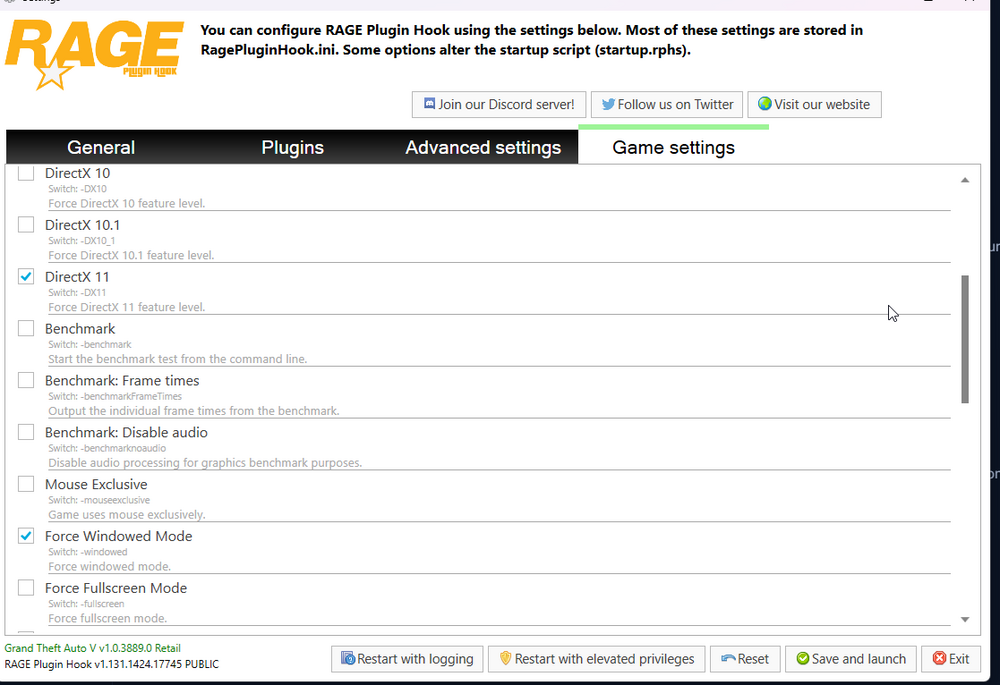Open the Advanced settings tab
Image resolution: width=1000 pixels, height=685 pixels.
tap(483, 147)
